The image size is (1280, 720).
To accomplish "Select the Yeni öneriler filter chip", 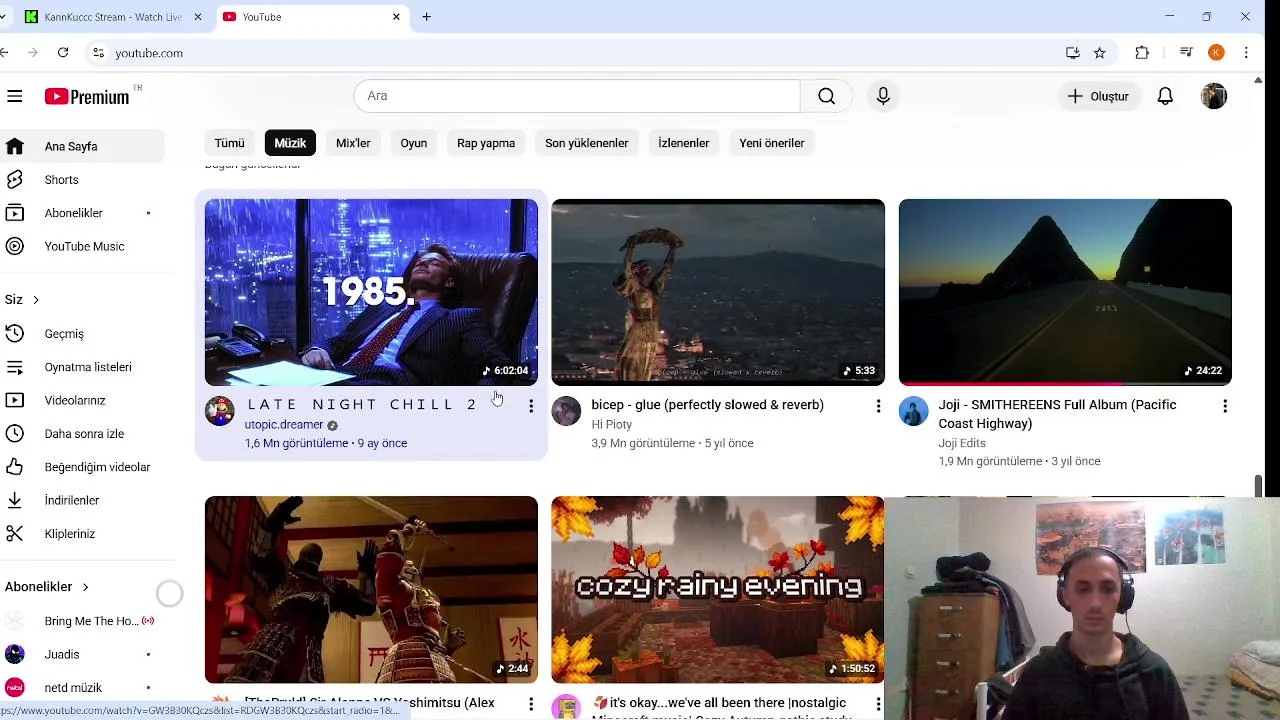I will point(772,143).
